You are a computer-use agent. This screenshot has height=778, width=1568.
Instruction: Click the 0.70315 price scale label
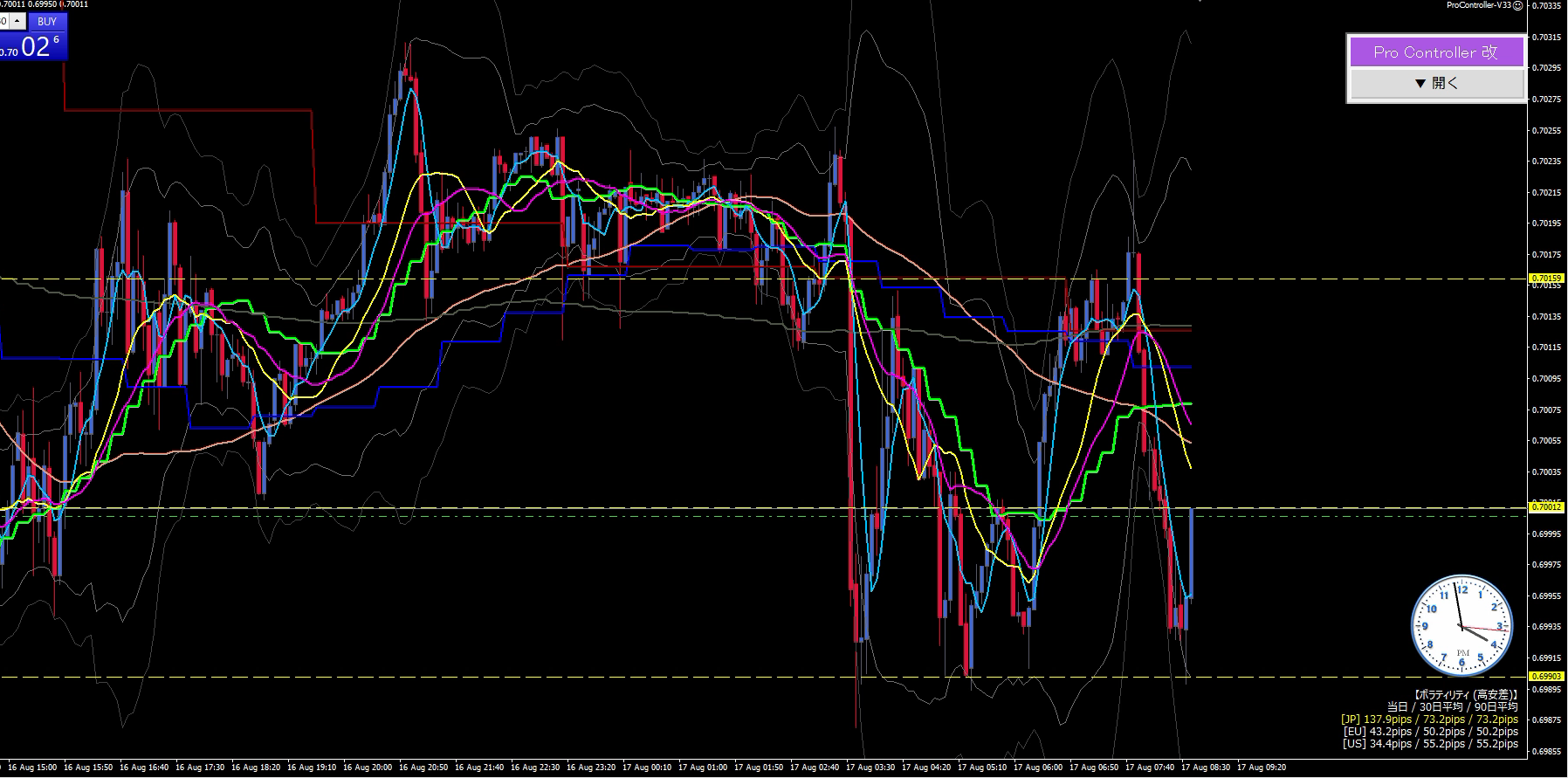(1547, 38)
